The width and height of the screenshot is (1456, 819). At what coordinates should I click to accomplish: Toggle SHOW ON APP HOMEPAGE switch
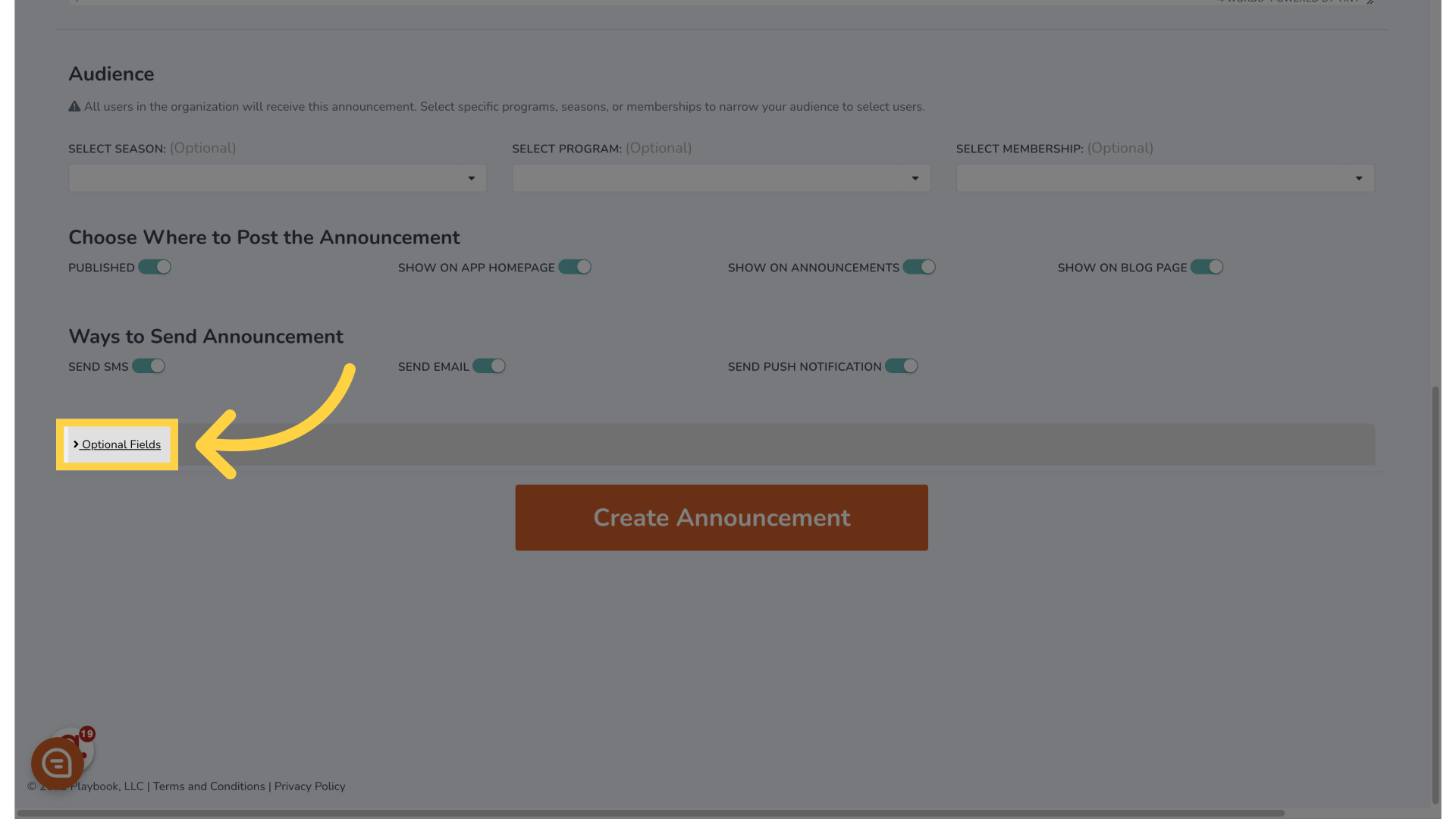[x=575, y=267]
